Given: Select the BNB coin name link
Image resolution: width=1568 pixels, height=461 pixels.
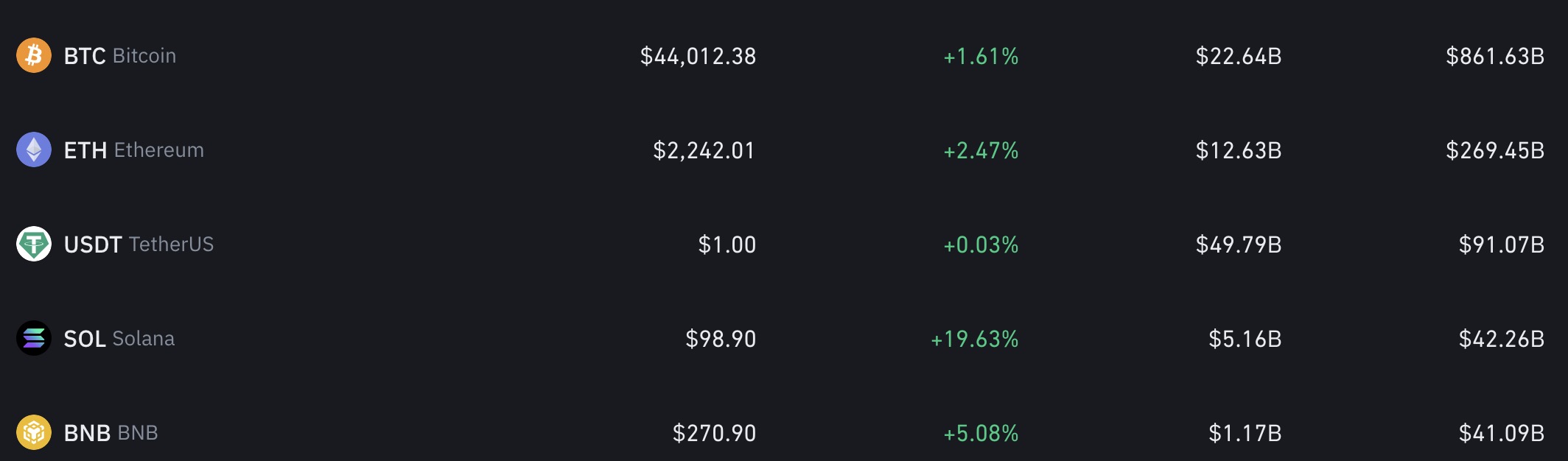Looking at the screenshot, I should point(111,433).
